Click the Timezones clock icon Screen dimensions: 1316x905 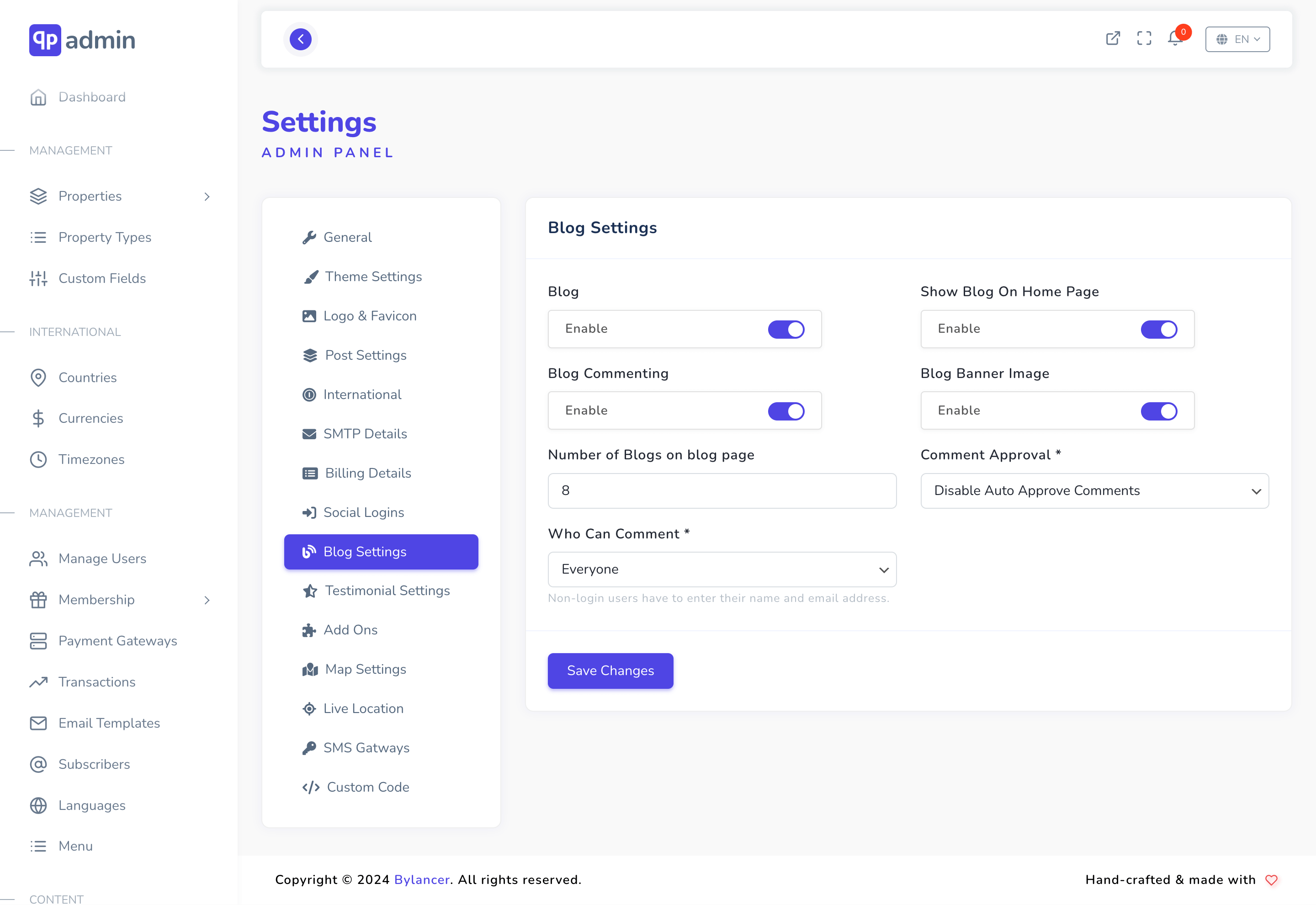(x=38, y=459)
